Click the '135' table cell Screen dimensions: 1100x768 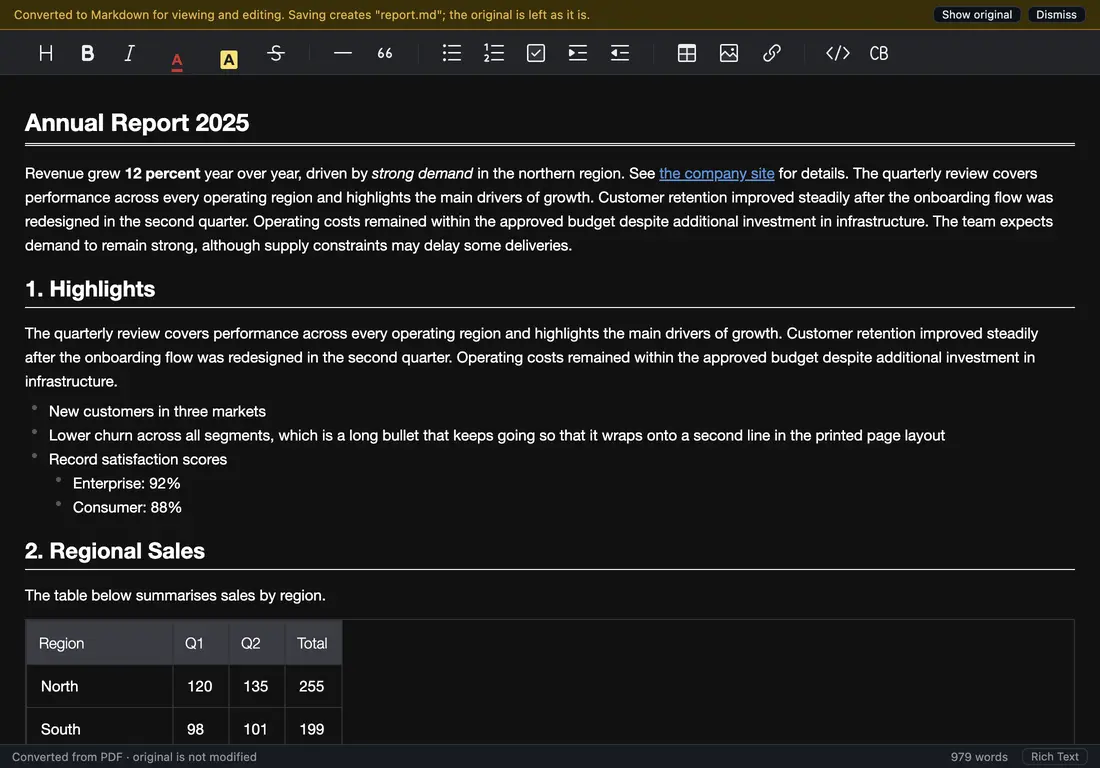[257, 687]
